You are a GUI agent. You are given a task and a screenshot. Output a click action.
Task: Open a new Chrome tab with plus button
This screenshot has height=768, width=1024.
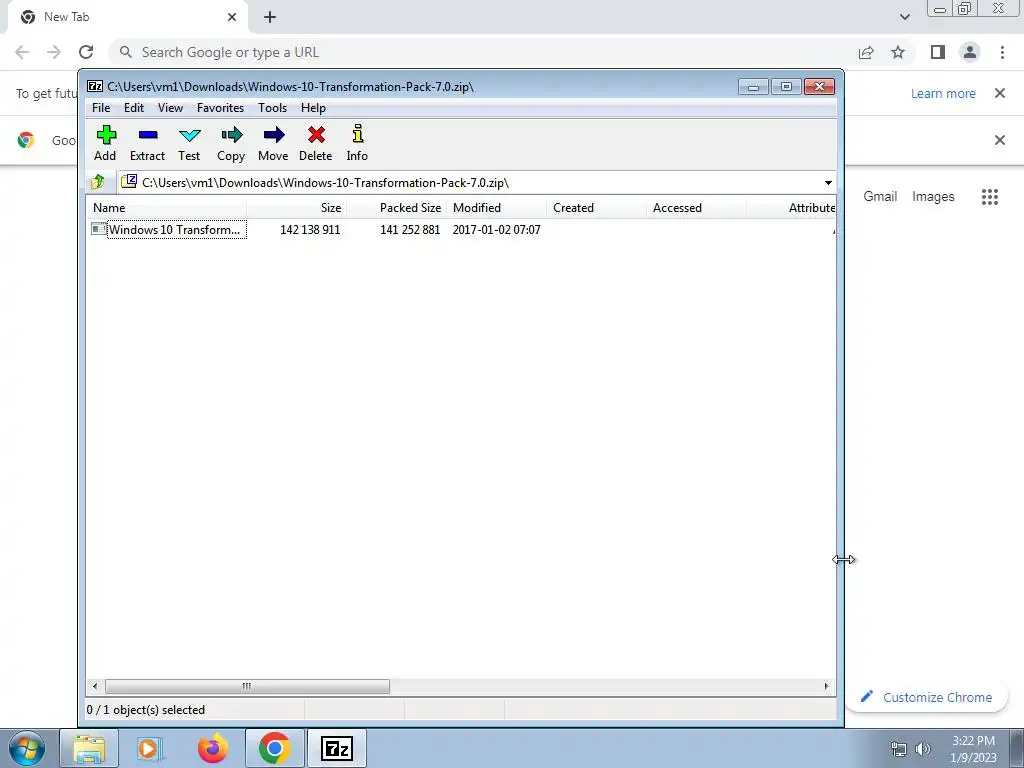(x=270, y=17)
